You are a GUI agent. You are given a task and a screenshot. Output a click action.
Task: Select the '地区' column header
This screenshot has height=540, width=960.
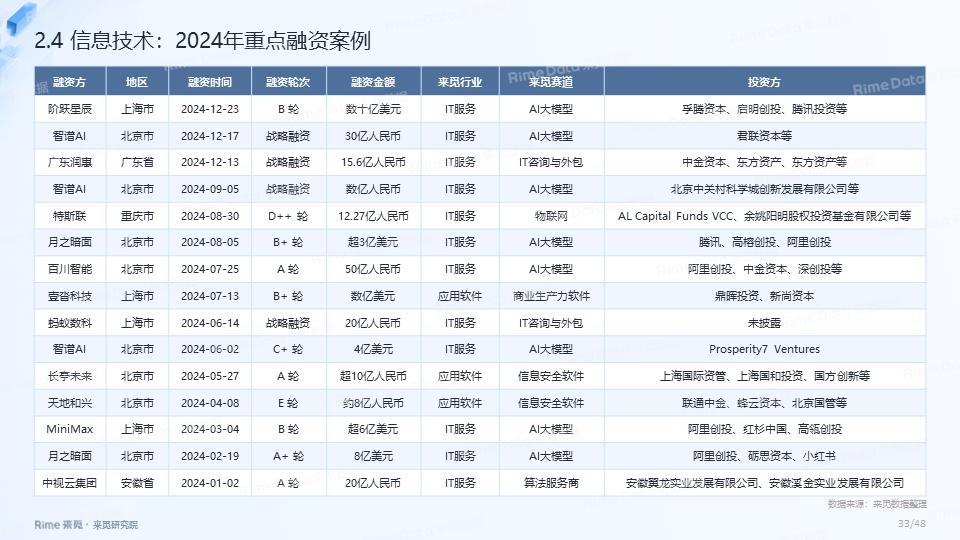click(x=137, y=82)
